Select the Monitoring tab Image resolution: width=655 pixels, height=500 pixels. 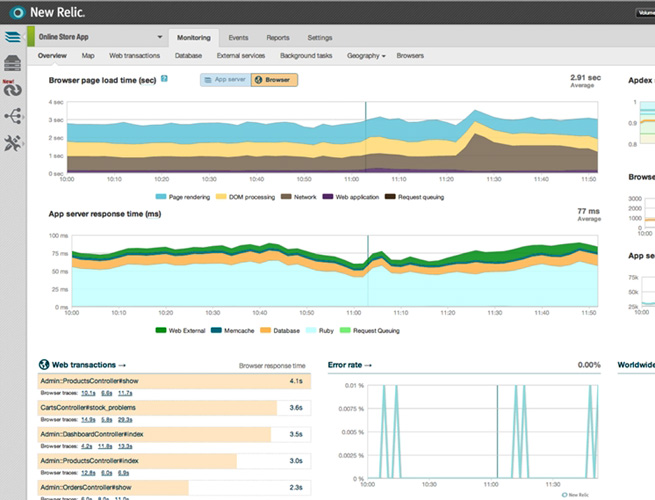tap(194, 38)
